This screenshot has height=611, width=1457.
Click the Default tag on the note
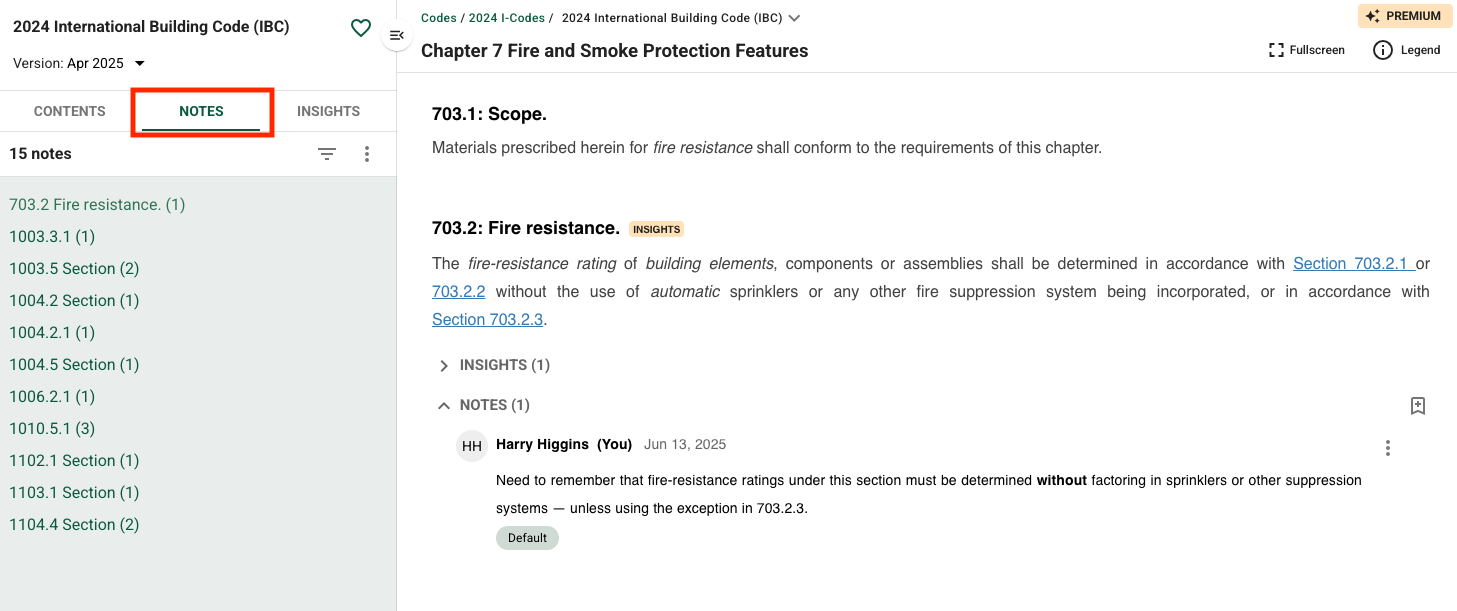[527, 538]
